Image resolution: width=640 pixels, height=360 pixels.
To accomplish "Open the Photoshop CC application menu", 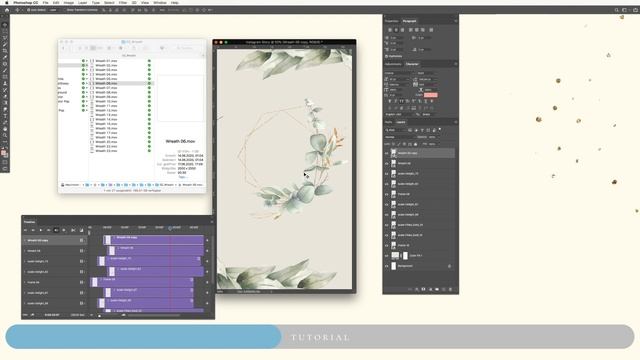I will click(x=26, y=2).
